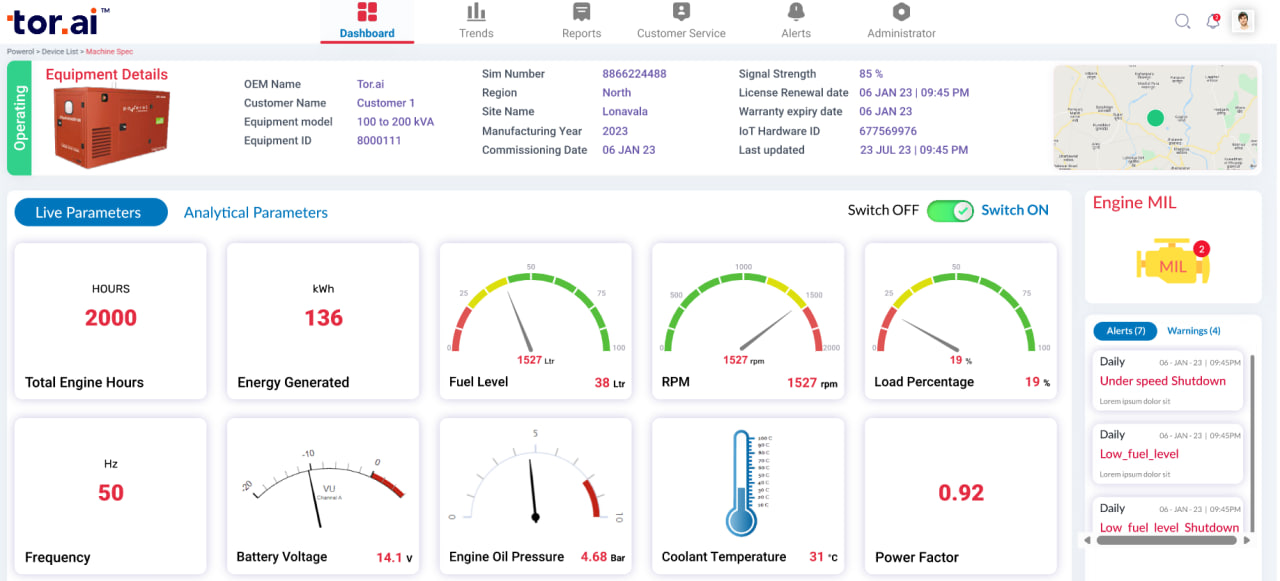Open the map thumbnail
Image resolution: width=1280 pixels, height=581 pixels.
point(1155,118)
